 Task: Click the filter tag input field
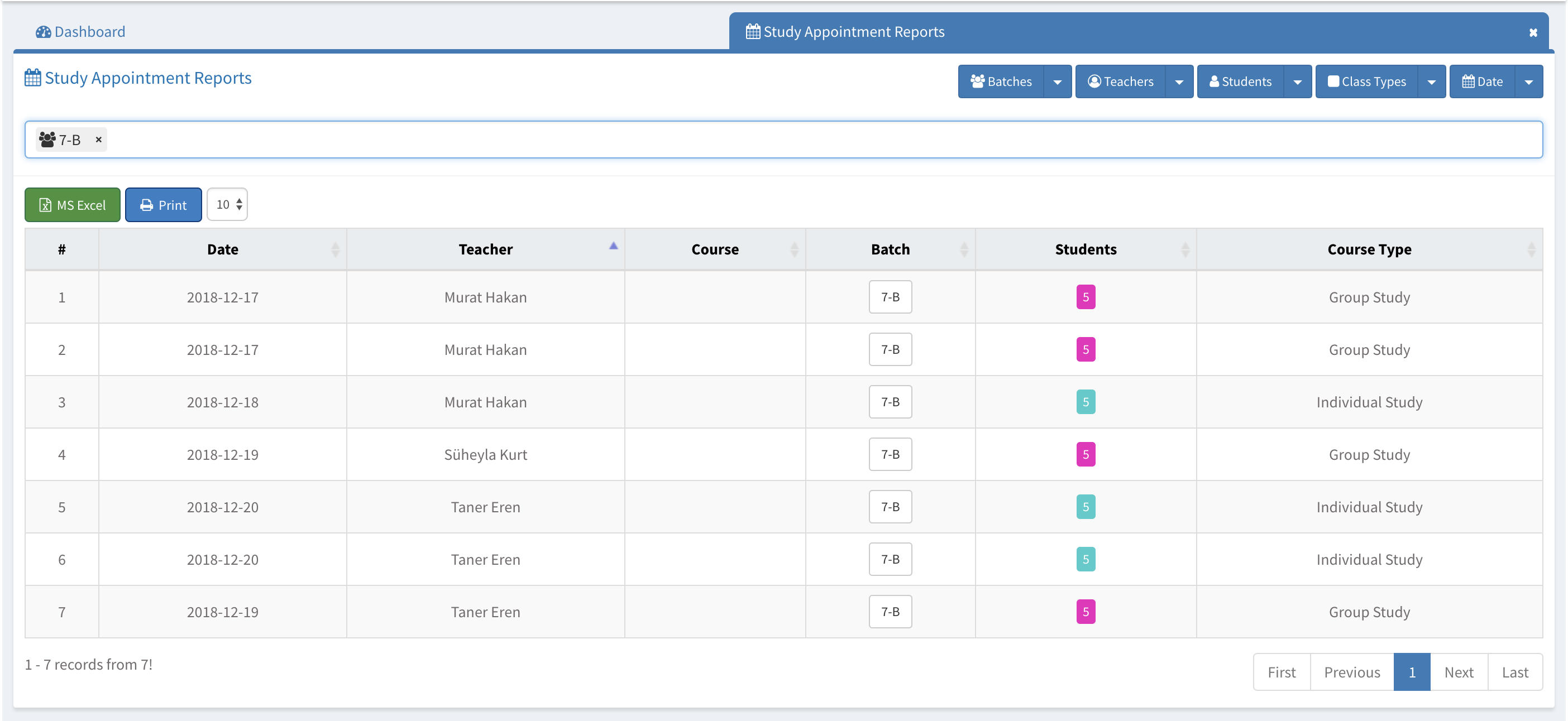pos(791,140)
